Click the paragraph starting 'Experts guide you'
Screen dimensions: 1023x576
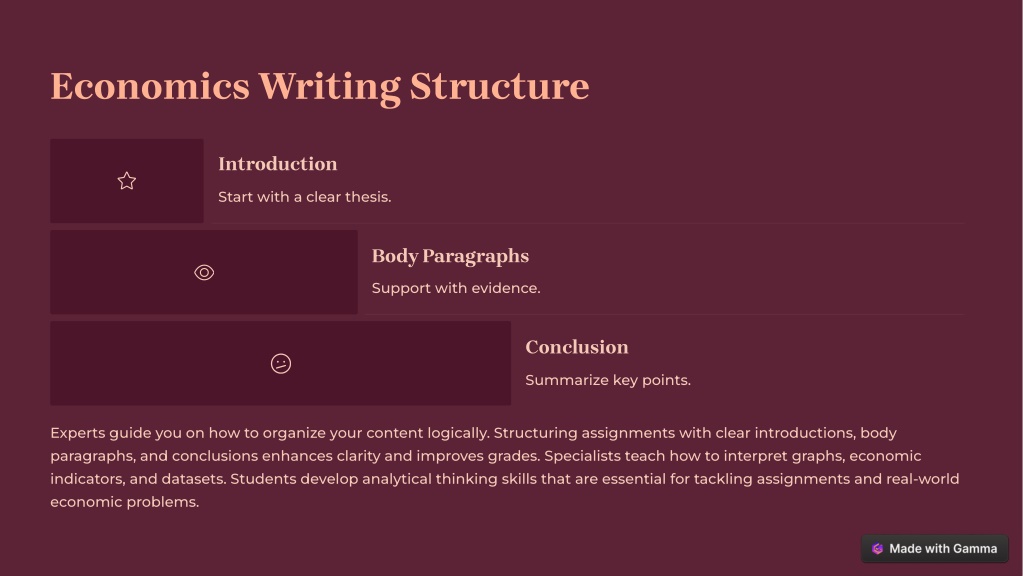(x=505, y=467)
